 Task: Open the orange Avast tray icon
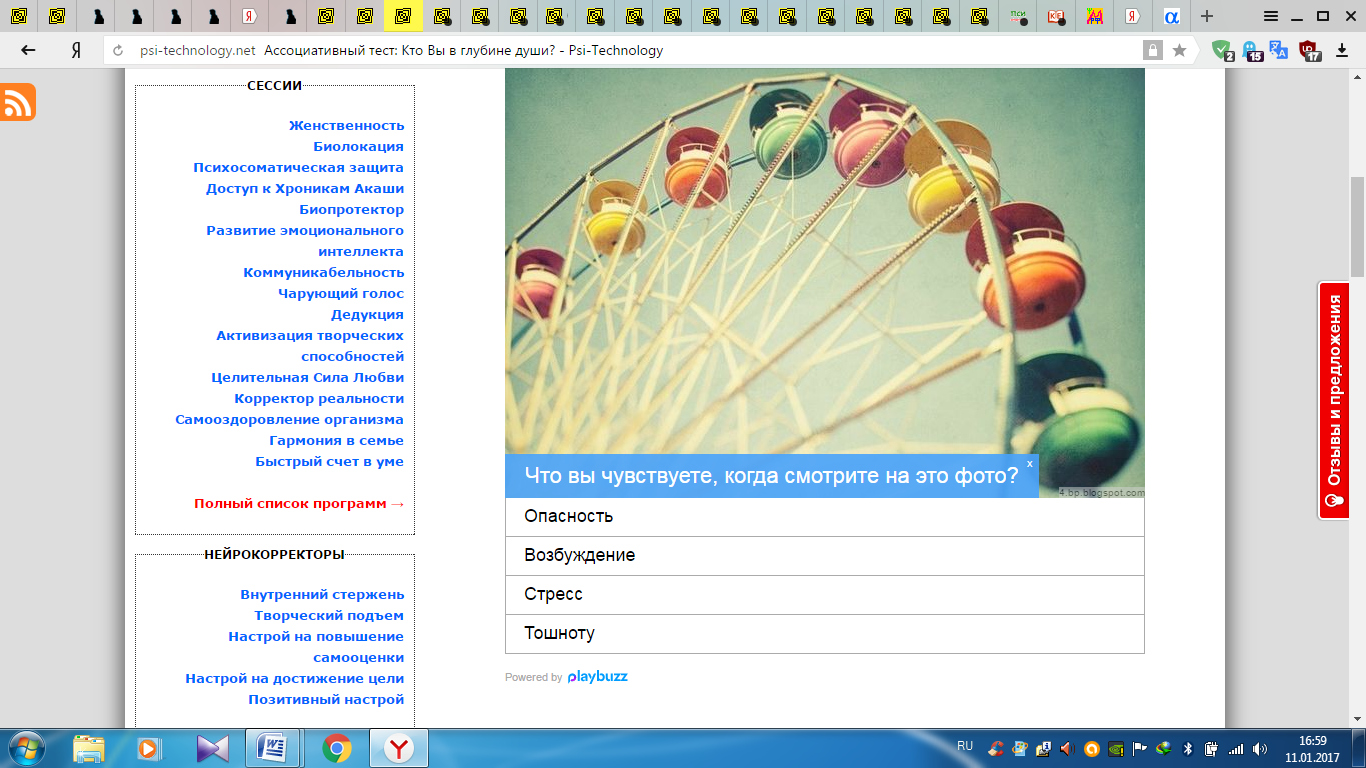point(1092,748)
